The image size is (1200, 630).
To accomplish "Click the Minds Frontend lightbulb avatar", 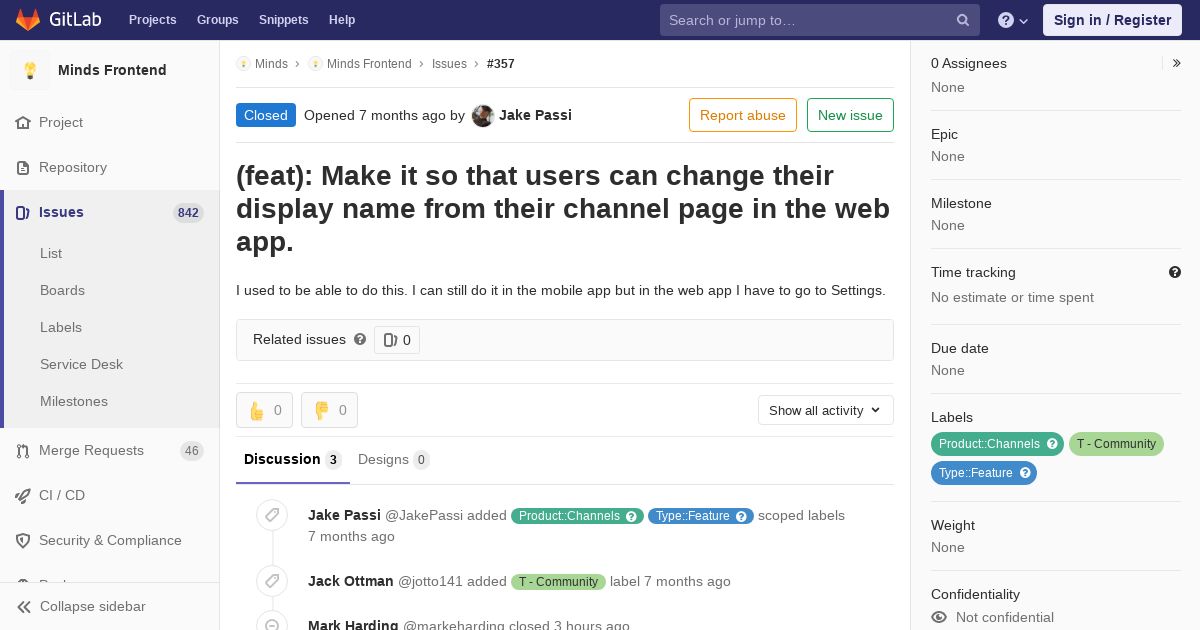I will pyautogui.click(x=30, y=70).
